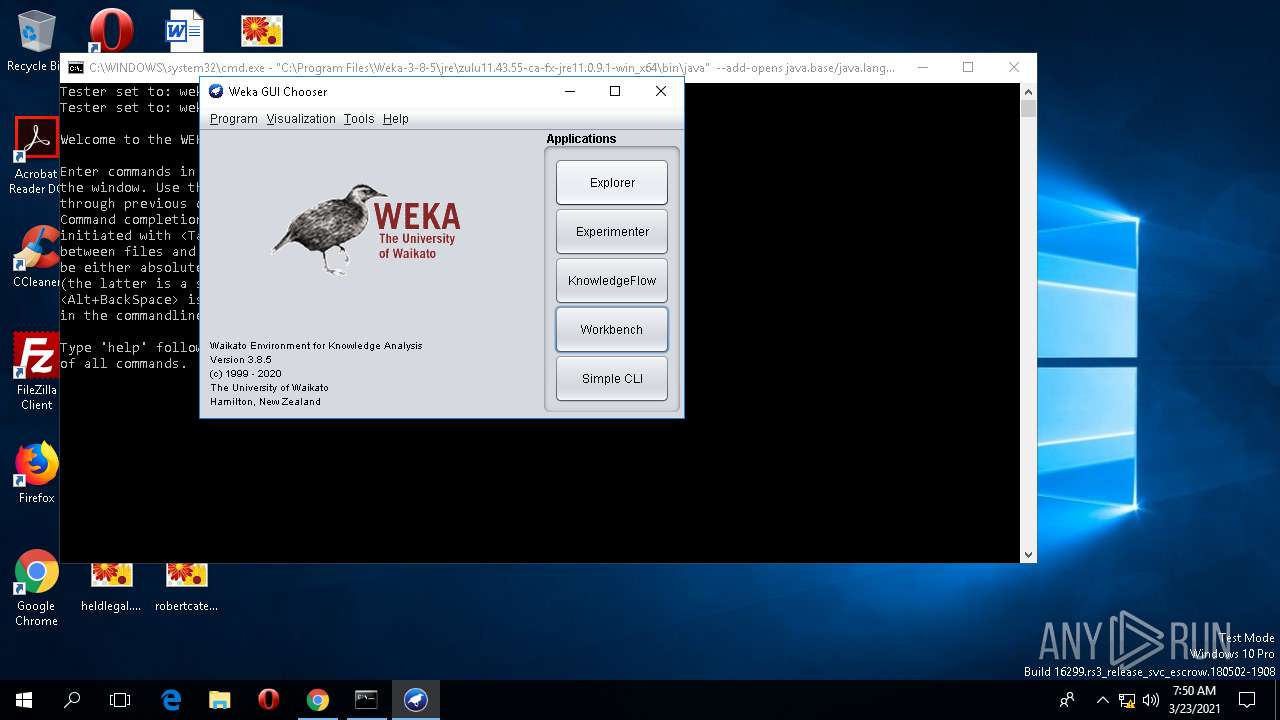This screenshot has height=720, width=1280.
Task: Select the Firefox desktop shortcut
Action: pos(36,473)
